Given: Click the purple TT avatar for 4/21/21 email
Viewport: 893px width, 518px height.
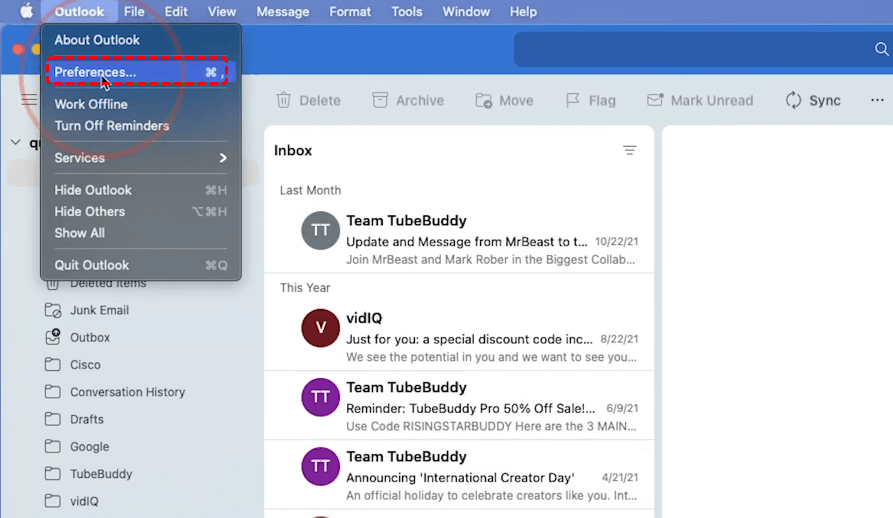Looking at the screenshot, I should (320, 466).
